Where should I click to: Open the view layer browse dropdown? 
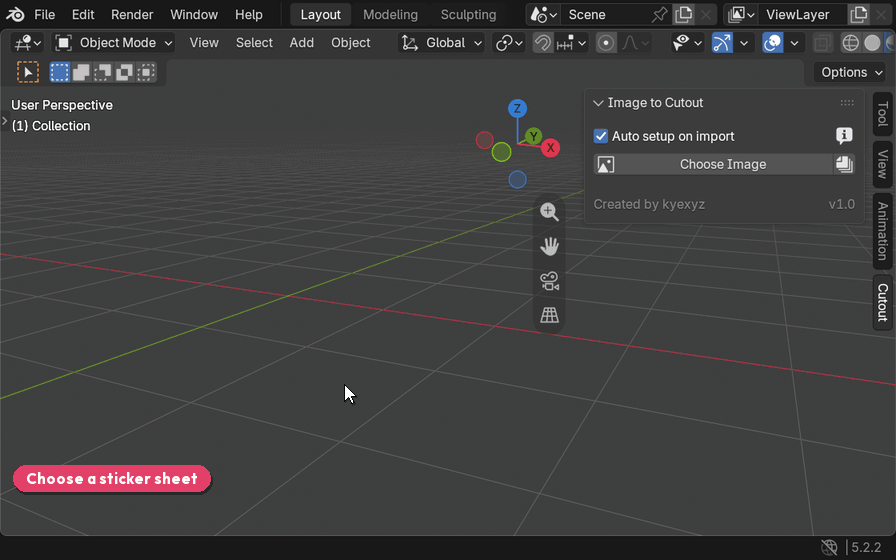coord(742,14)
